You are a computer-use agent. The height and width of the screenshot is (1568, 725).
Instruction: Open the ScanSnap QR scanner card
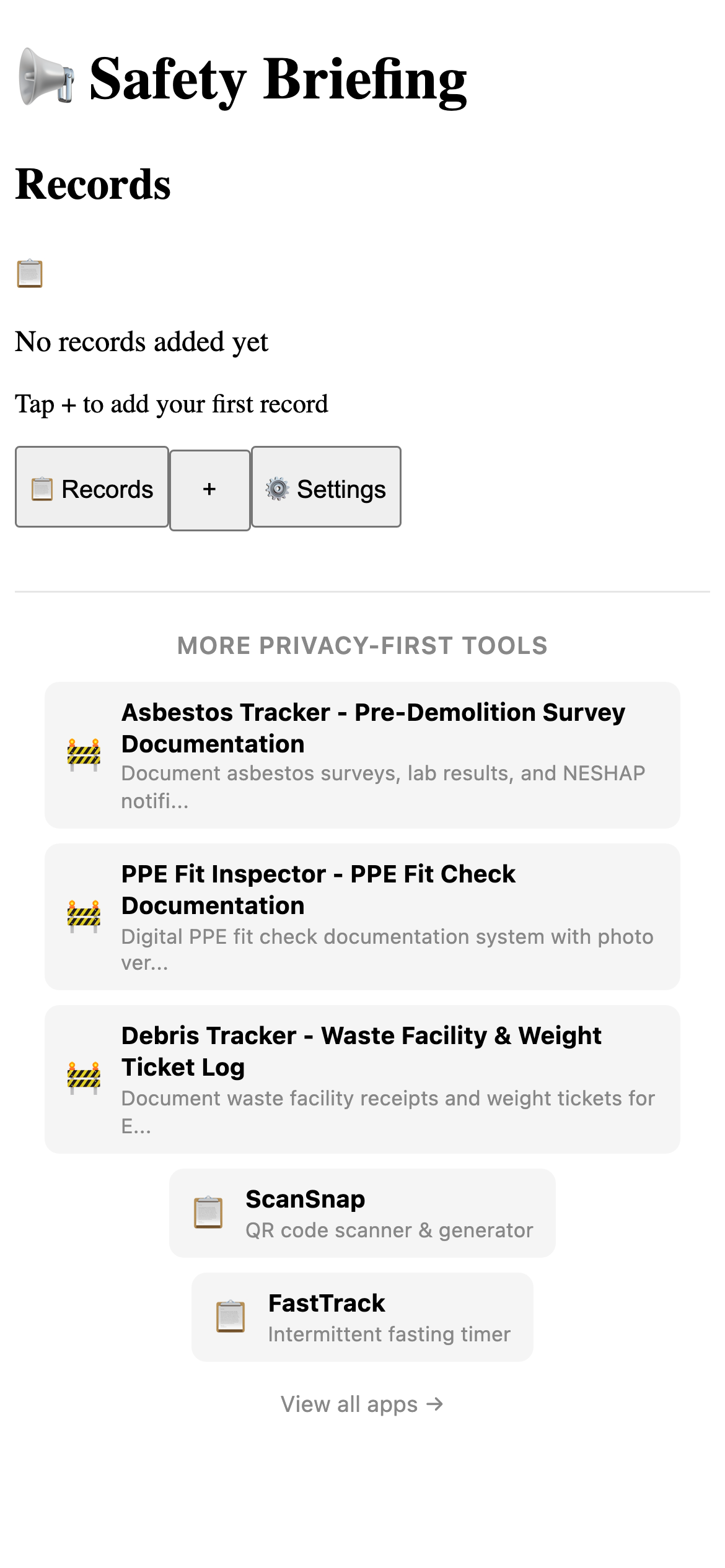coord(362,1212)
